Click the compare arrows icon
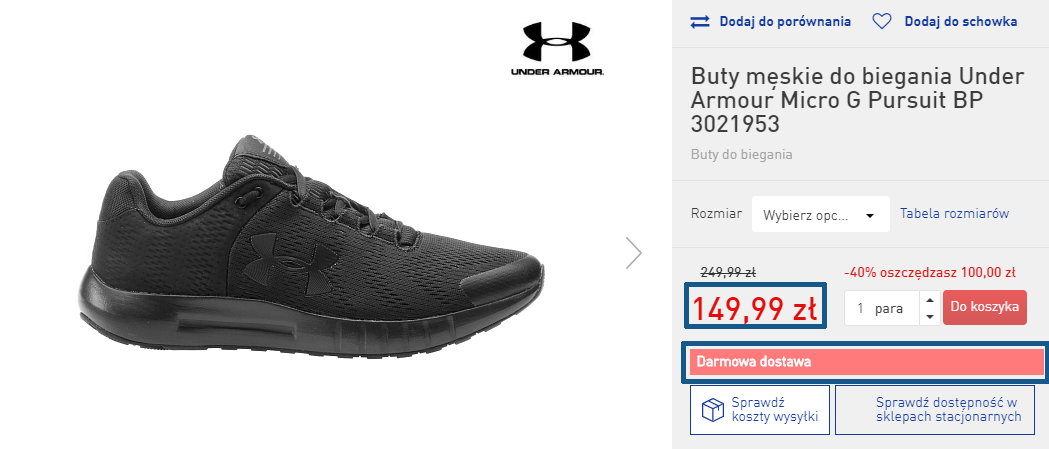The width and height of the screenshot is (1049, 449). click(700, 21)
